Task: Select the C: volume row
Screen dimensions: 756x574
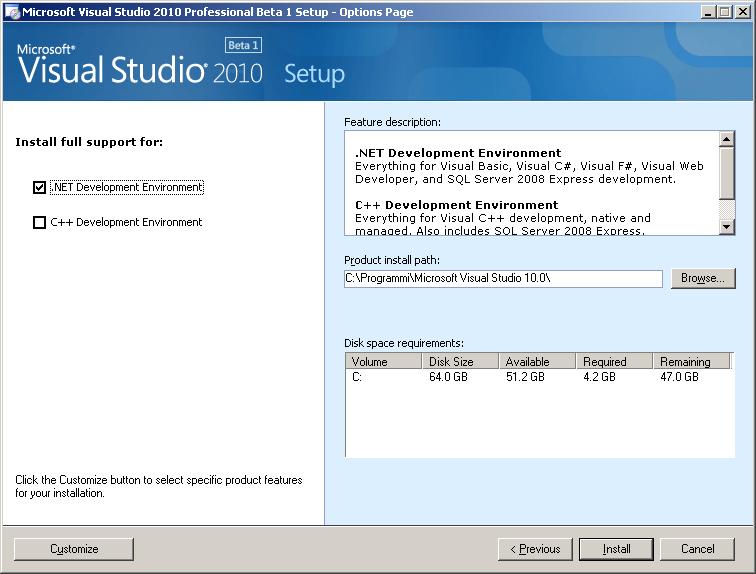Action: (x=540, y=377)
